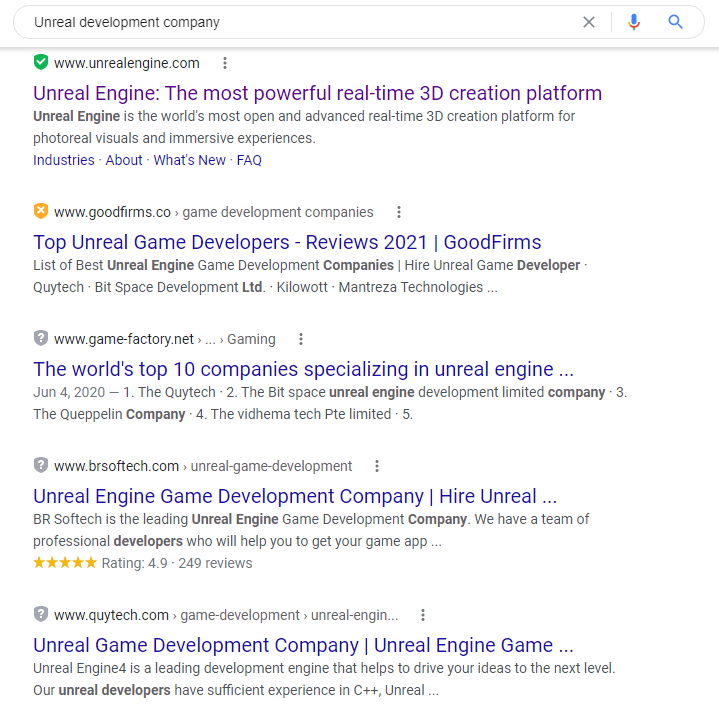
Task: Click the green shield icon beside unrealengine.com
Action: tap(41, 62)
